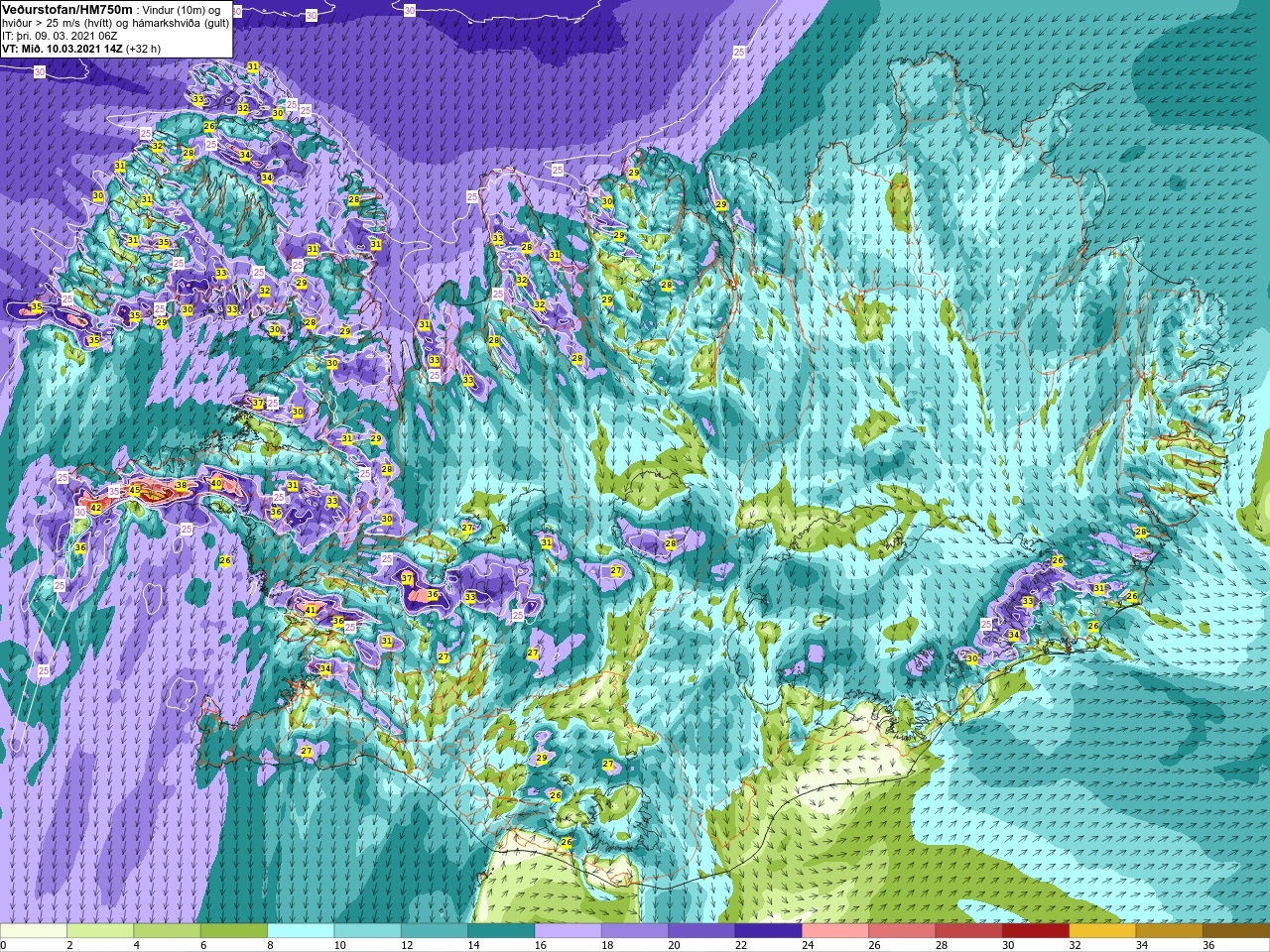The image size is (1270, 952).
Task: Choose the dark violet swatch between 22 and 24
Action: coord(767,931)
